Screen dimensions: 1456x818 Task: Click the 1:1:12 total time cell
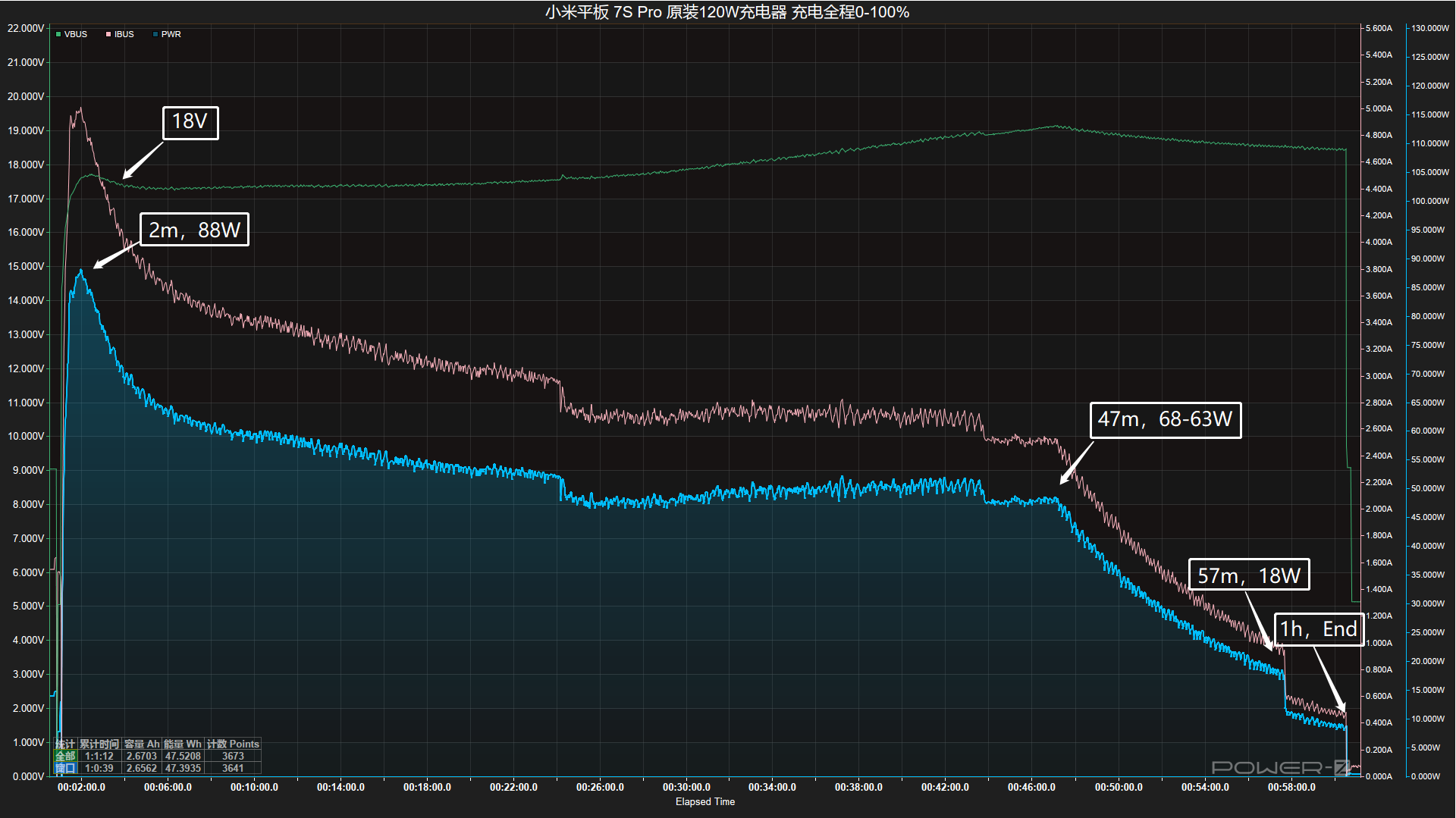(x=99, y=756)
